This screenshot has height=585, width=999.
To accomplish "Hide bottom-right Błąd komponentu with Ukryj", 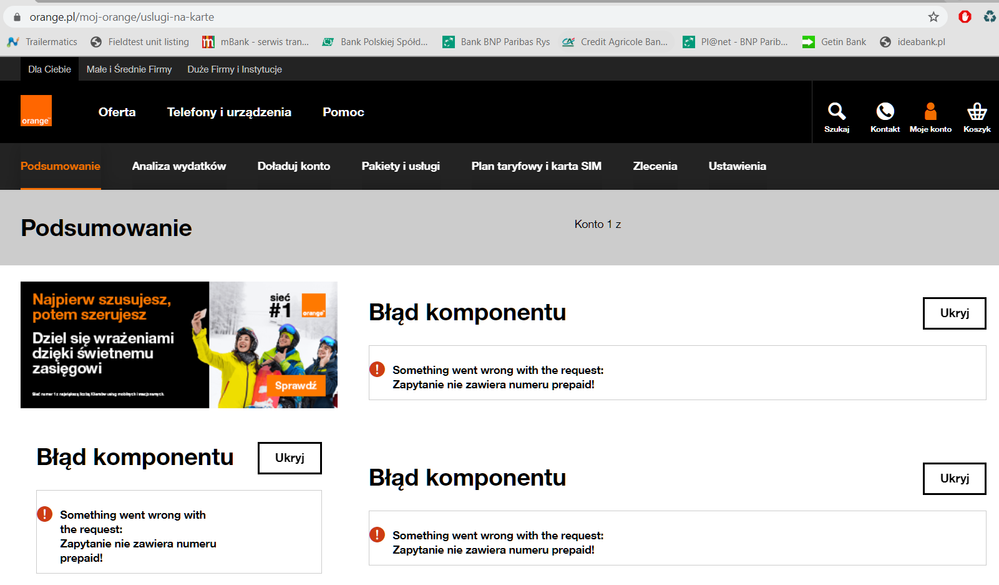I will click(x=954, y=479).
